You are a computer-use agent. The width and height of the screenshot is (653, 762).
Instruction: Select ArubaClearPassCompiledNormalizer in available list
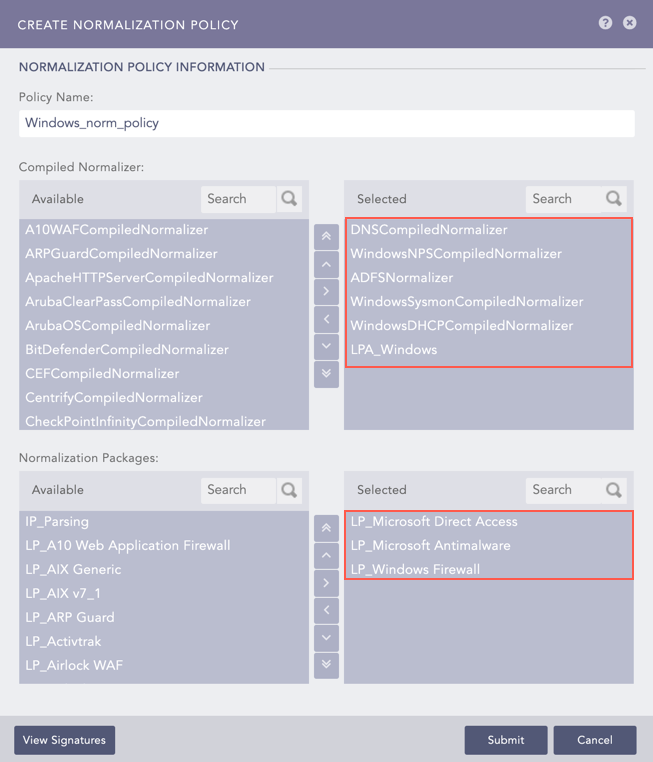138,301
